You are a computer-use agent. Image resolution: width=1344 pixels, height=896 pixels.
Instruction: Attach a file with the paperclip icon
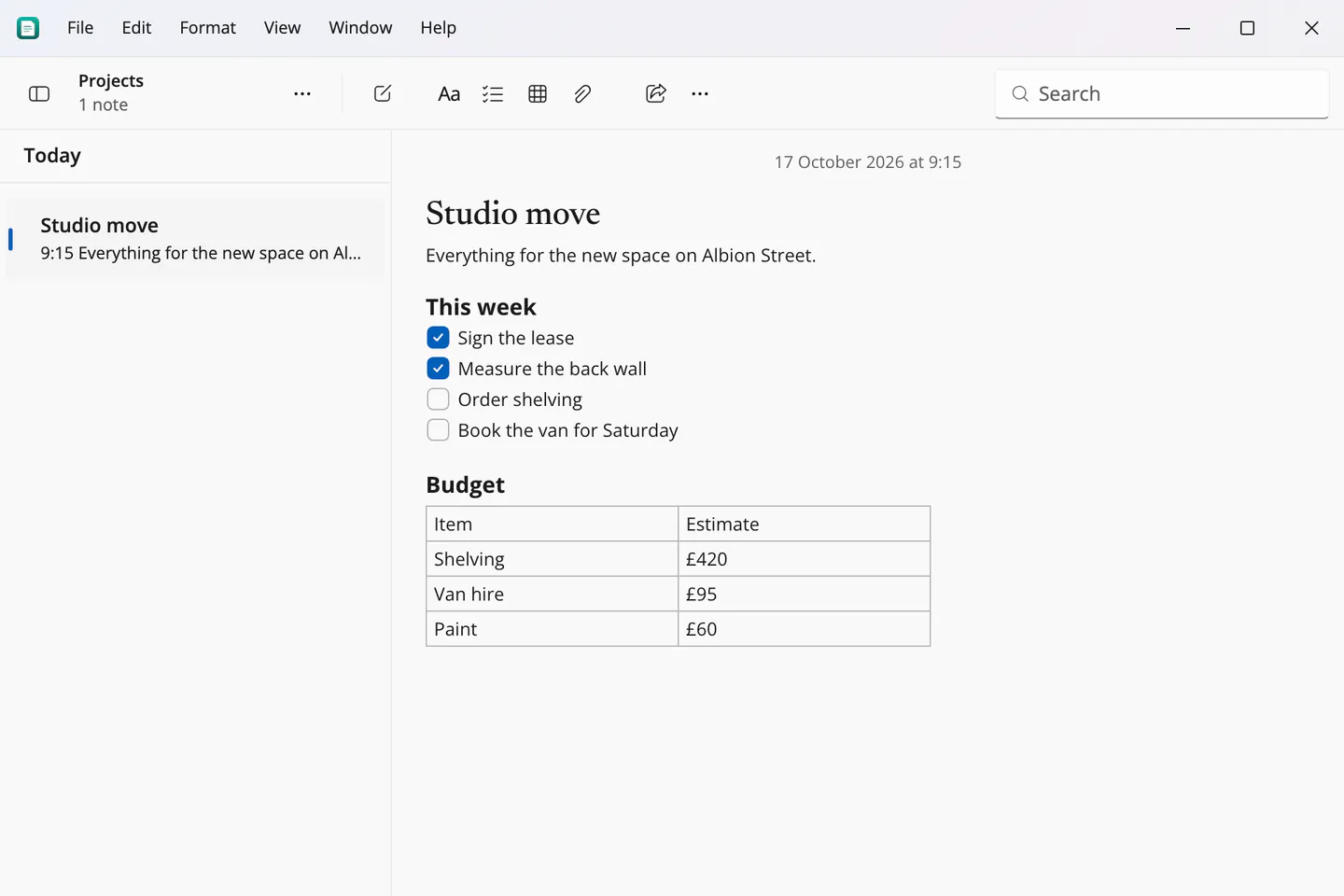tap(582, 93)
